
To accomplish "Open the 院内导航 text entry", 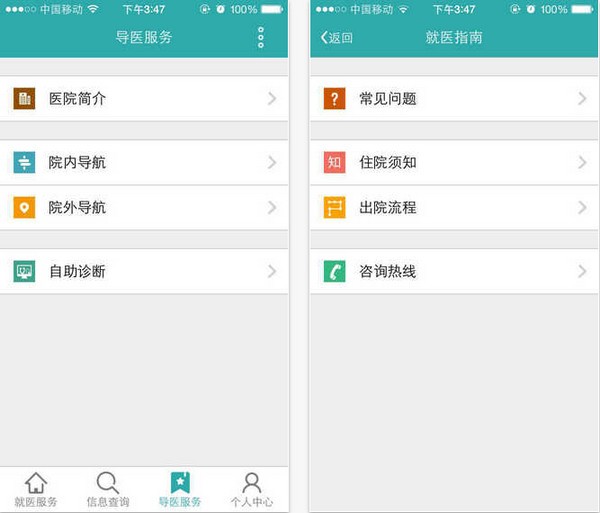I will point(77,163).
